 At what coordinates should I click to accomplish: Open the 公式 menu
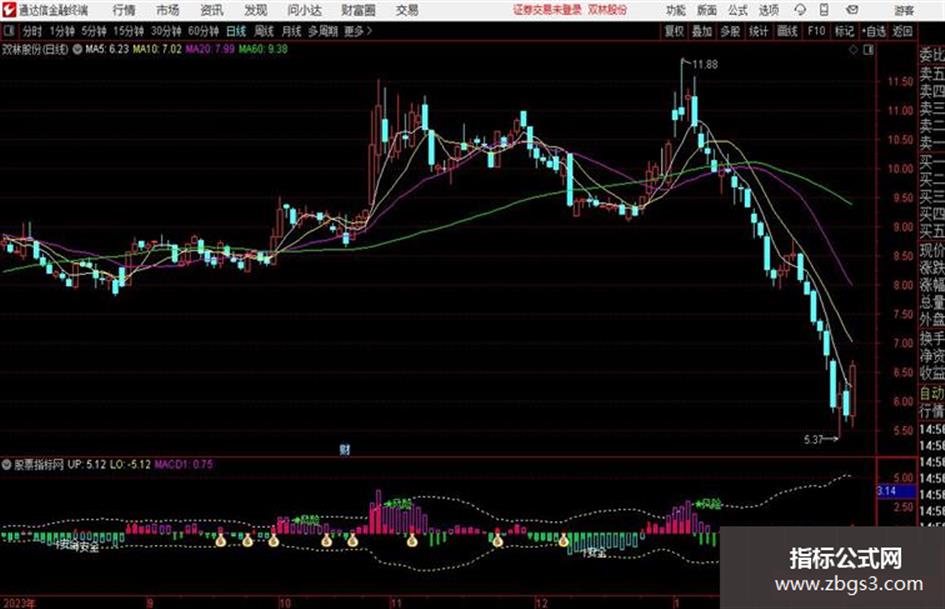point(738,10)
